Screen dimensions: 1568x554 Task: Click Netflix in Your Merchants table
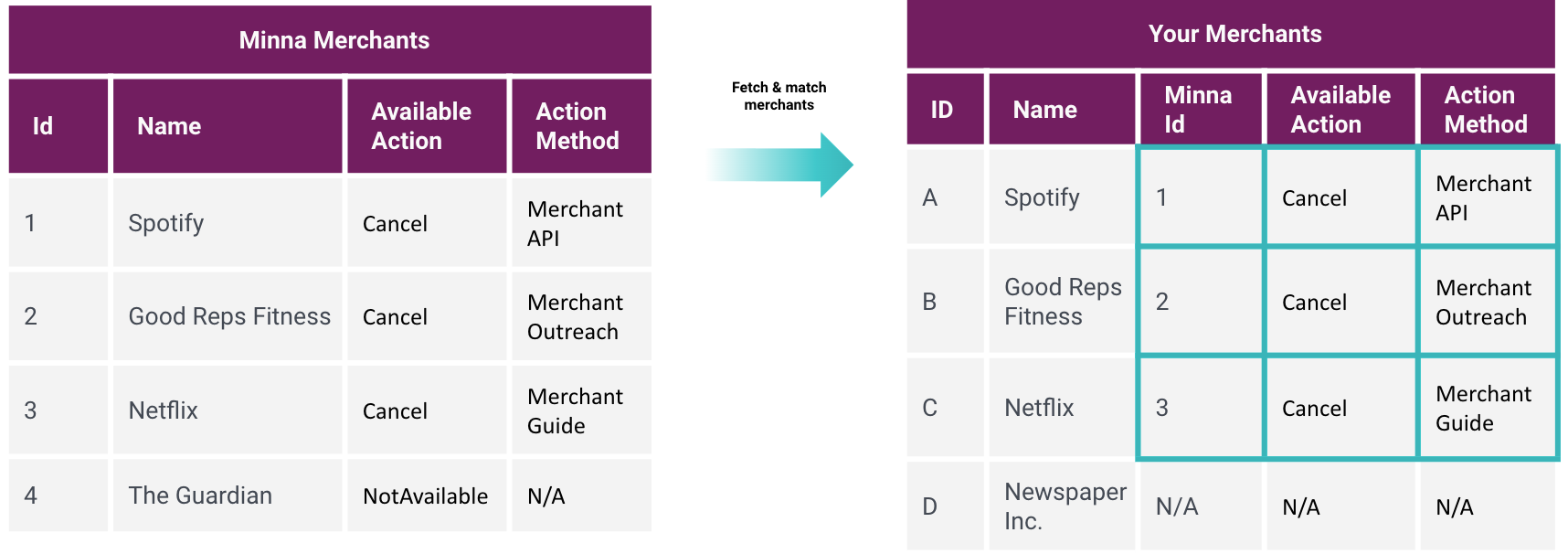[1039, 408]
